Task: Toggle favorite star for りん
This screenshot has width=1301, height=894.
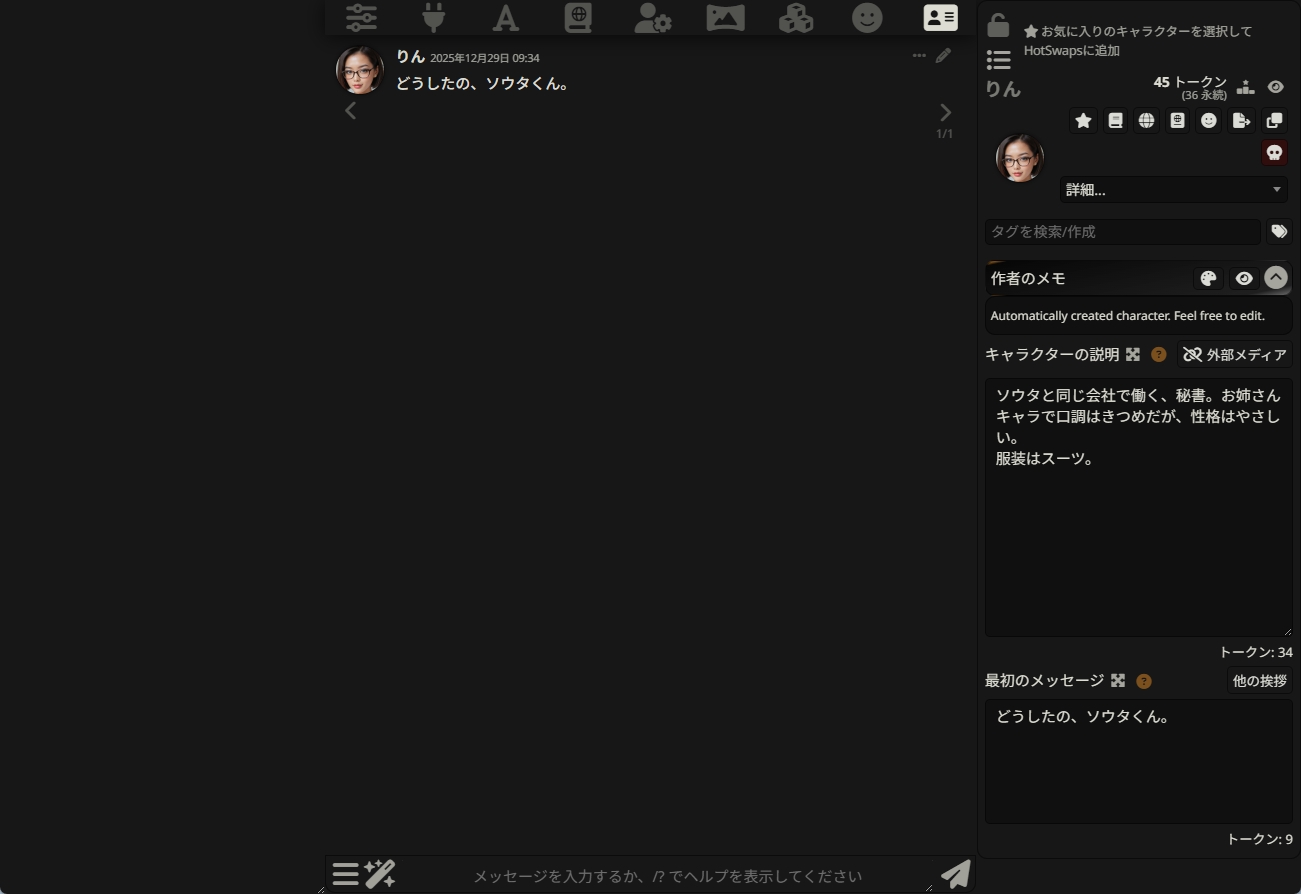Action: pyautogui.click(x=1083, y=120)
